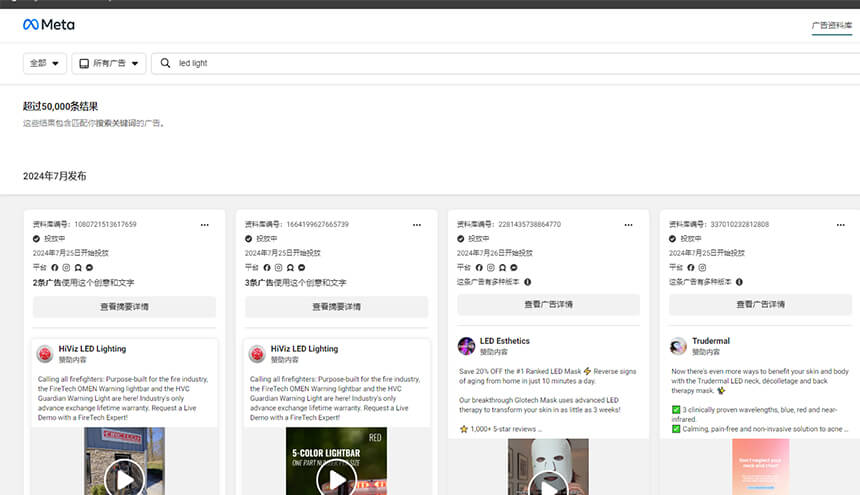Click 查看摘要详情 for ad 1080721513617659
Screen dimensions: 860x495
coord(125,307)
